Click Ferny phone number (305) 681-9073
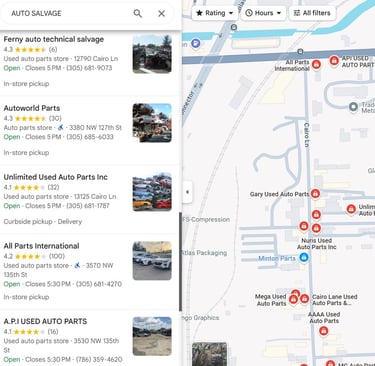Image resolution: width=375 pixels, height=366 pixels. (x=89, y=68)
